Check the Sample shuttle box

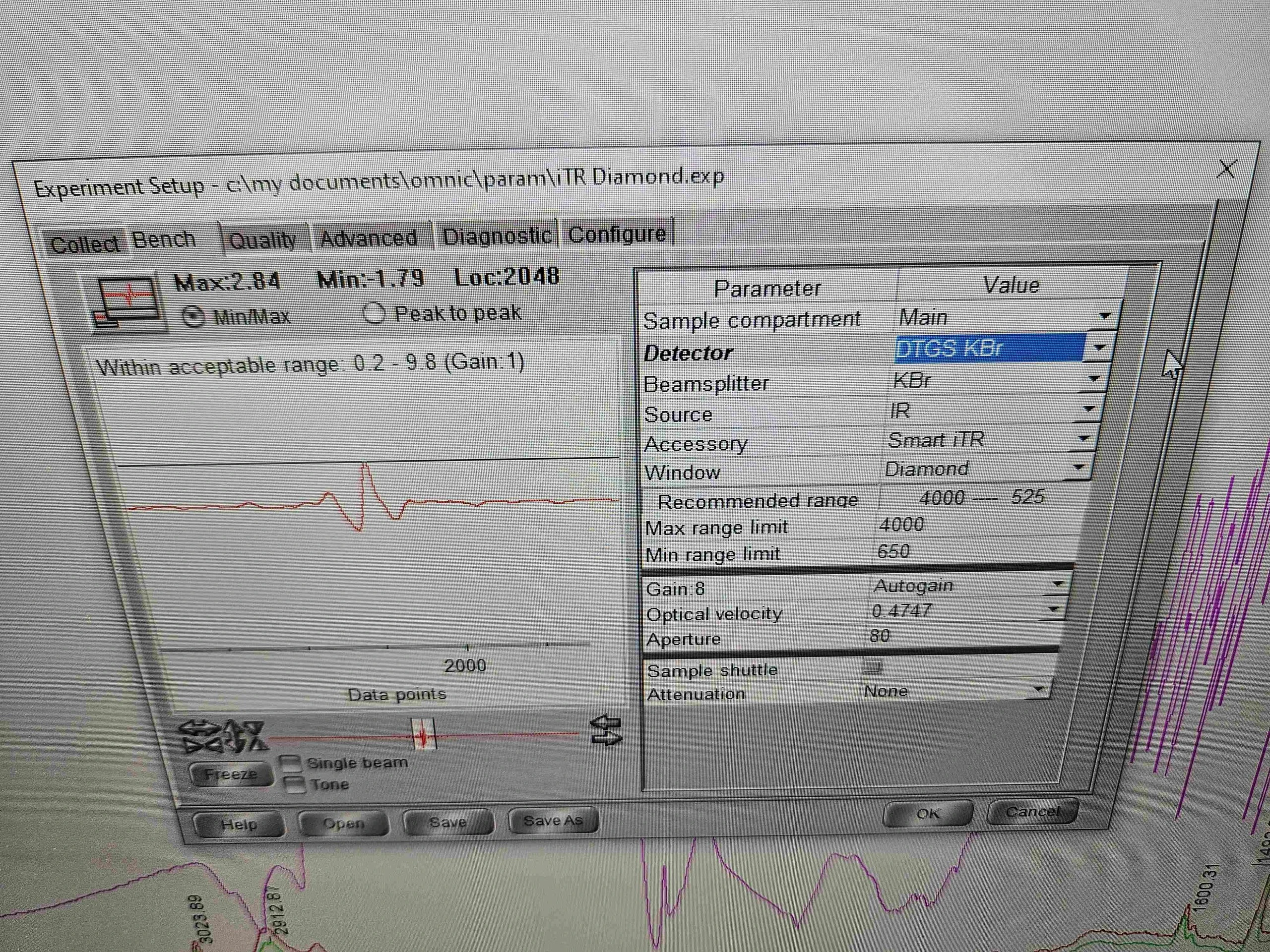872,666
